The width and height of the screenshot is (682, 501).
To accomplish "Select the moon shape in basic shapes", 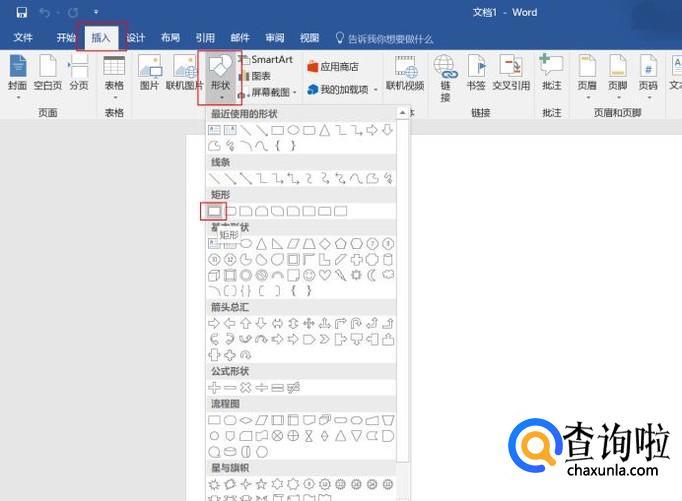I will (x=372, y=275).
